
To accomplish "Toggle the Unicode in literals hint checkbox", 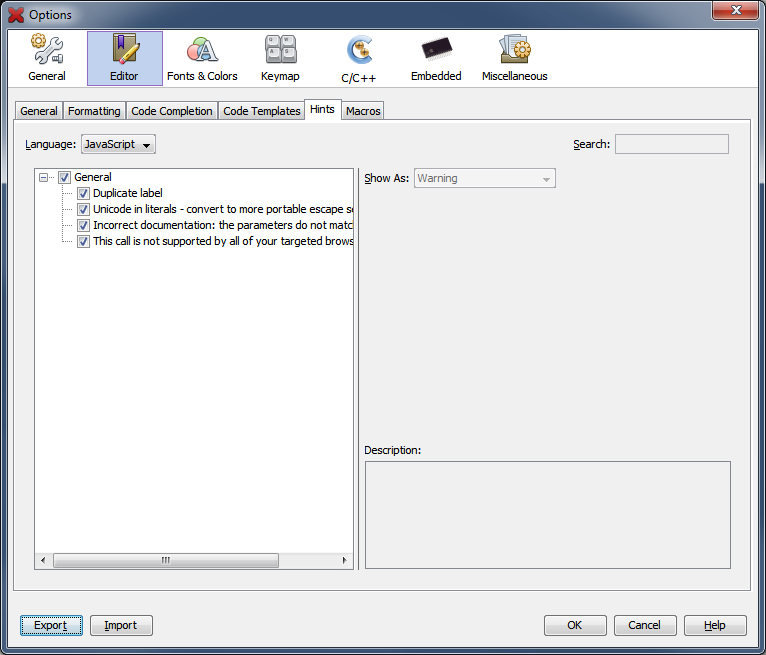I will (x=84, y=210).
